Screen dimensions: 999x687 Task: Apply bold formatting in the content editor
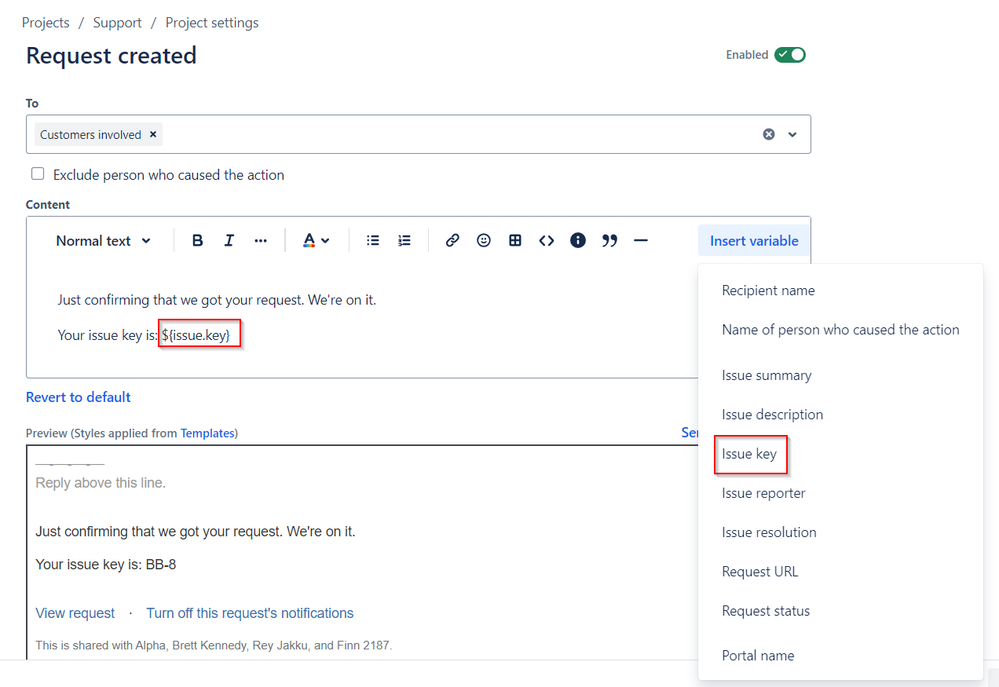[197, 240]
